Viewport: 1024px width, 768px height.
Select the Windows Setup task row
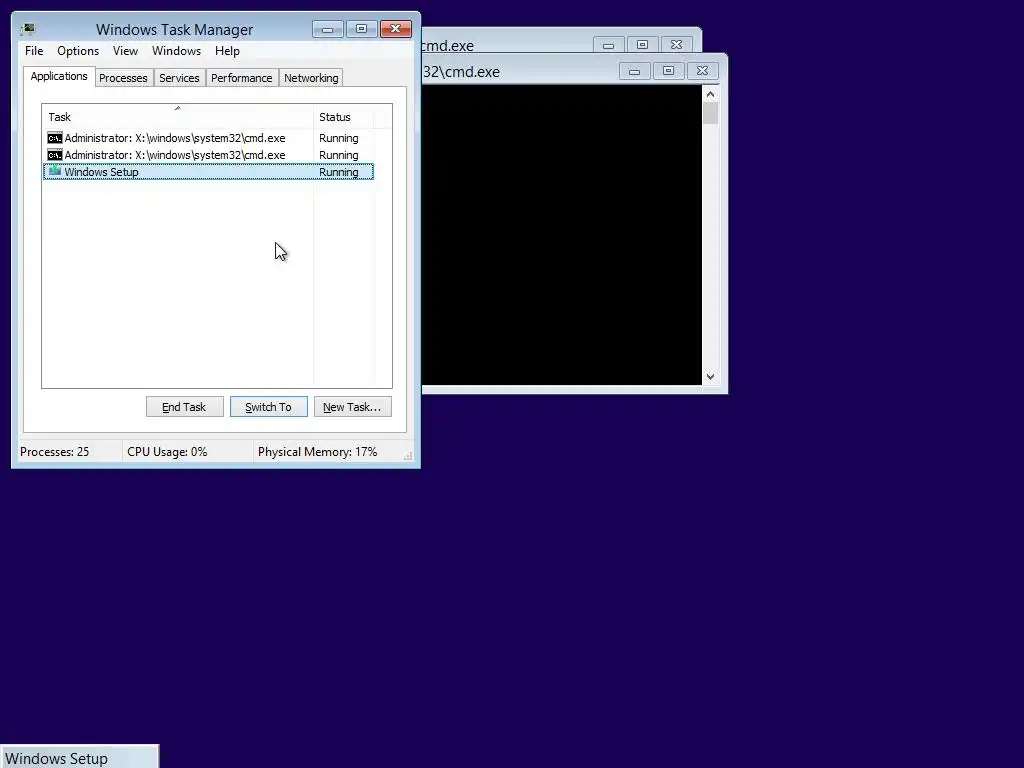[x=208, y=172]
